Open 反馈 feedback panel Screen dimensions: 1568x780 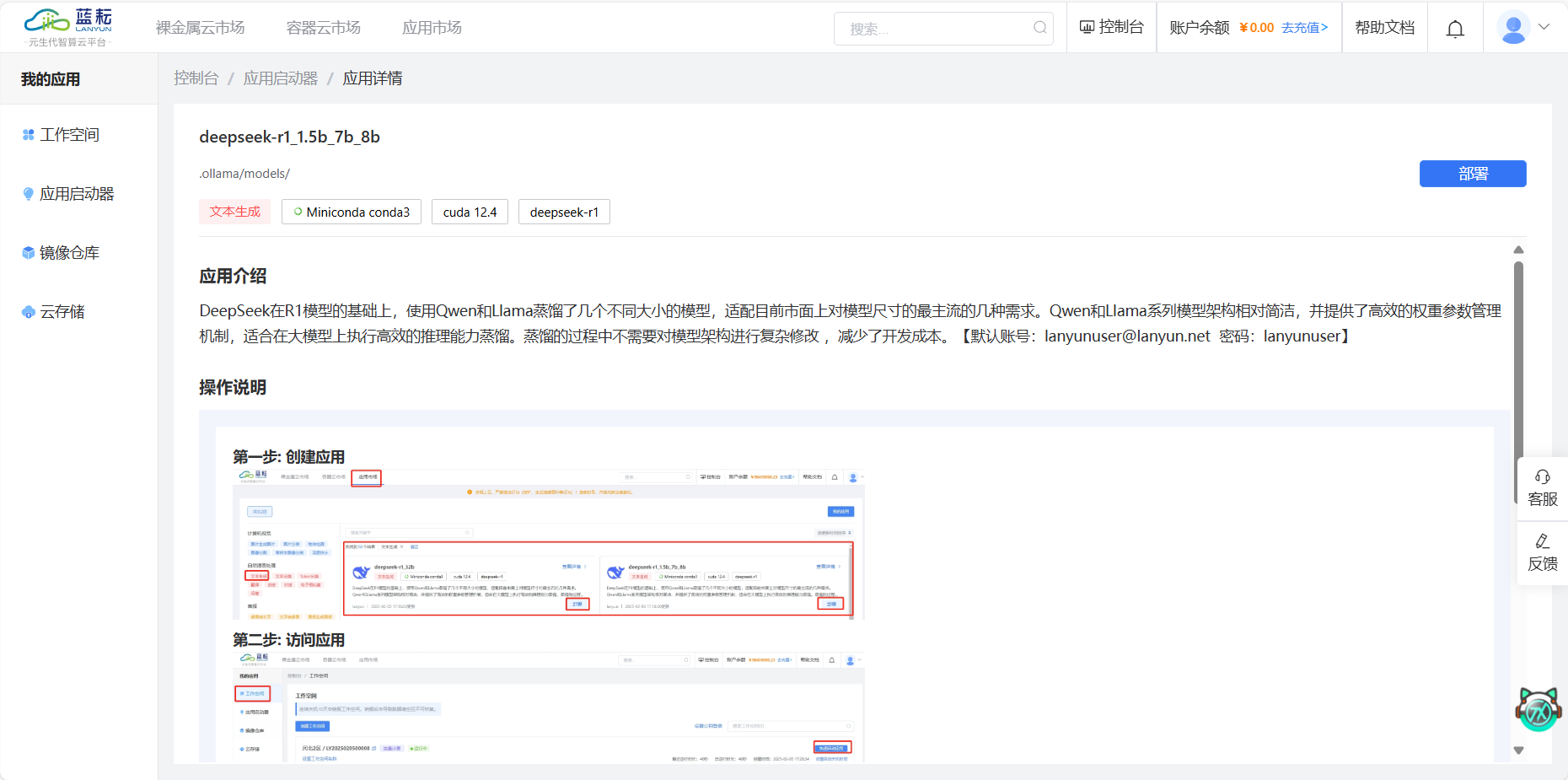(x=1543, y=553)
